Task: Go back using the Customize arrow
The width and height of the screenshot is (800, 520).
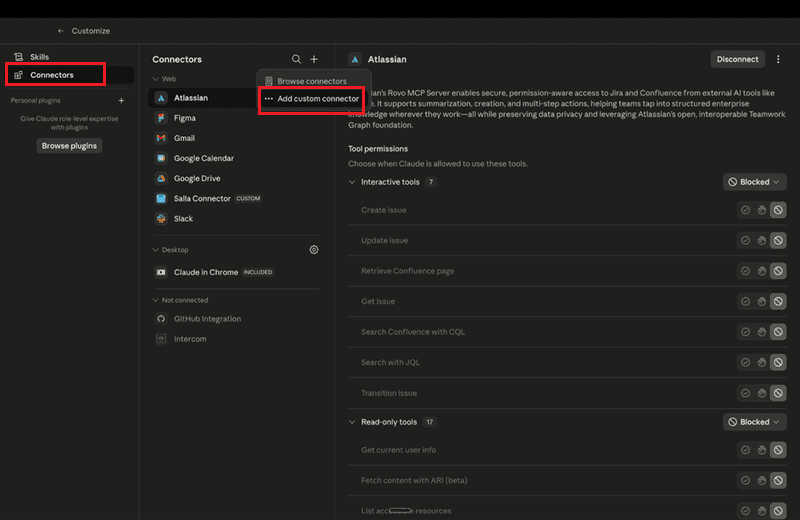Action: (61, 31)
